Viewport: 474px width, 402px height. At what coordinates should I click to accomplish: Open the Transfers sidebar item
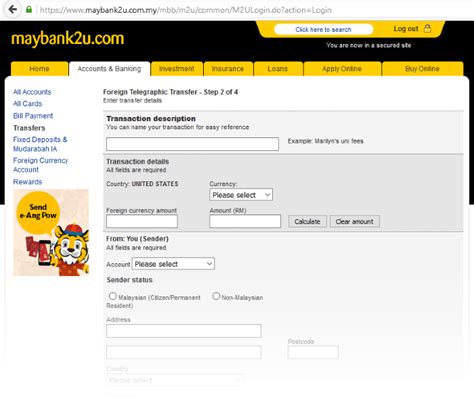pyautogui.click(x=29, y=128)
